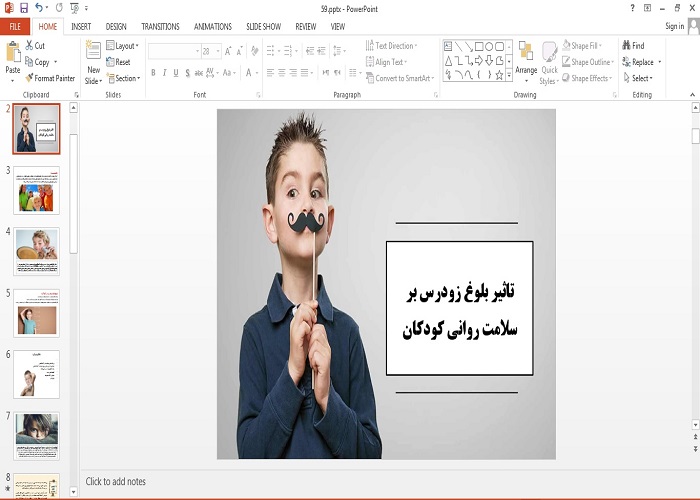The image size is (700, 500).
Task: Select the rectangle shape in gallery
Action: (479, 46)
